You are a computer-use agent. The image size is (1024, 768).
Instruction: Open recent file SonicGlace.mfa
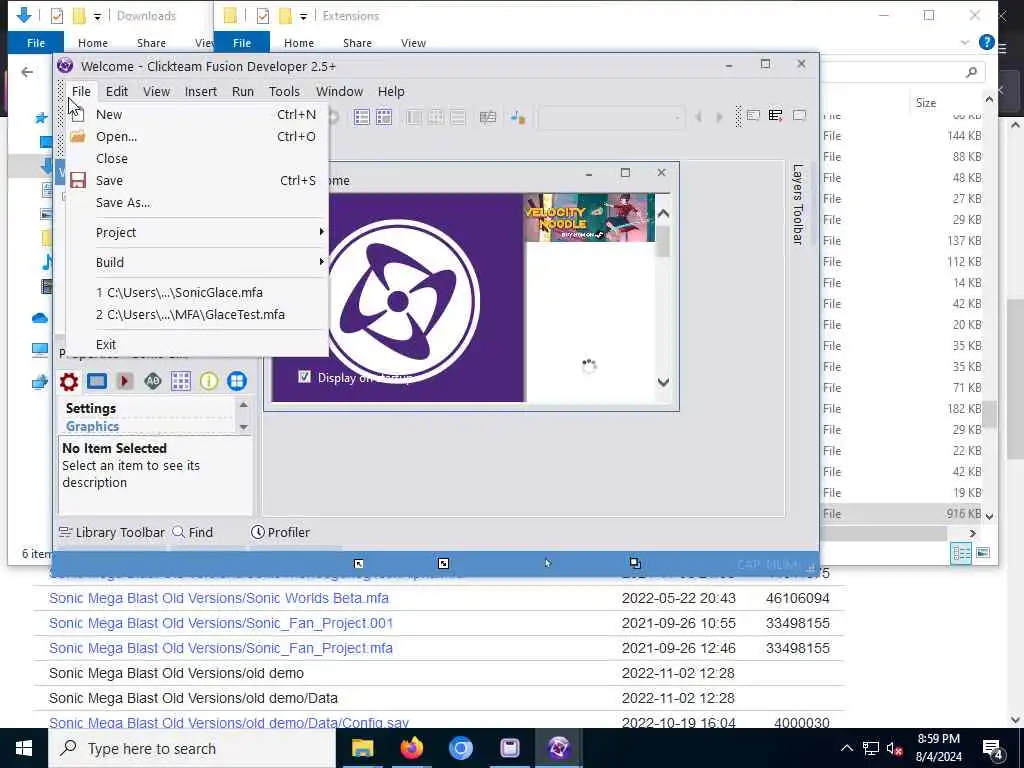tap(197, 293)
